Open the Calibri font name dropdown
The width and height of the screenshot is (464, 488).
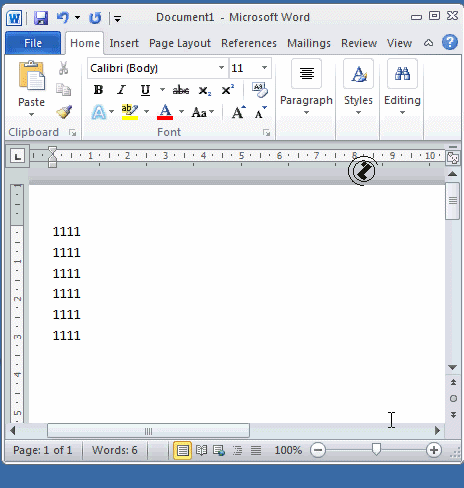[x=221, y=68]
